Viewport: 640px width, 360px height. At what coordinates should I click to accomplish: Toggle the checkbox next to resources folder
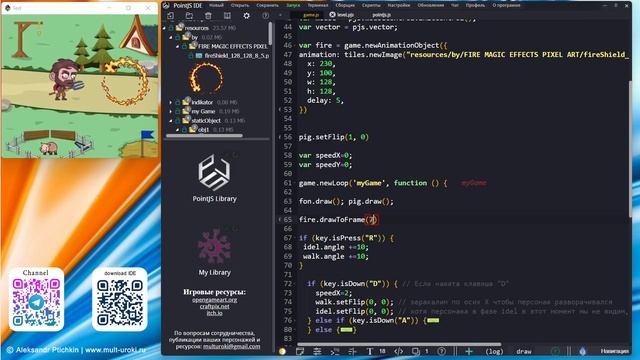click(171, 28)
